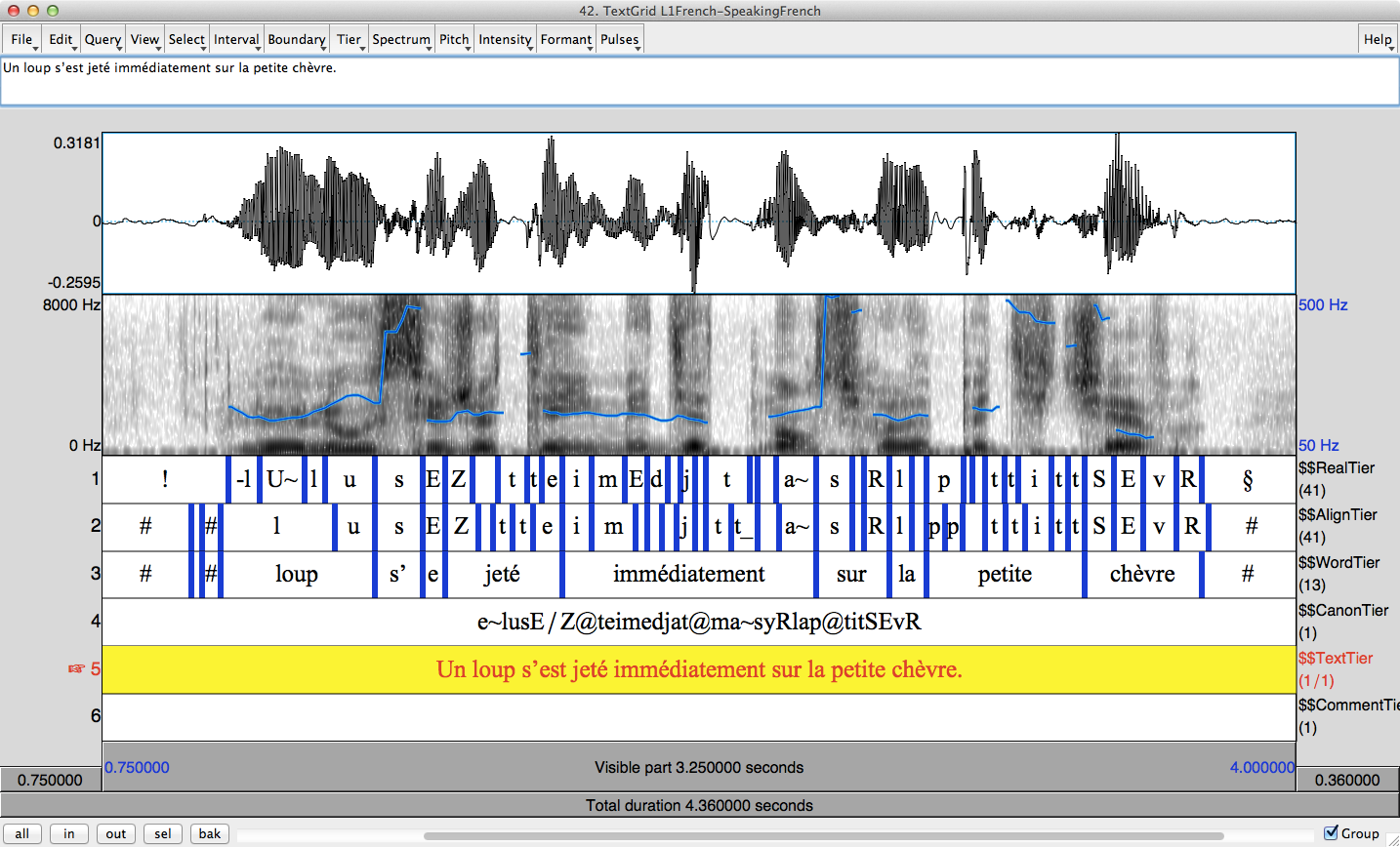Viewport: 1400px width, 847px height.
Task: Expand the Formant dropdown menu
Action: [x=566, y=40]
